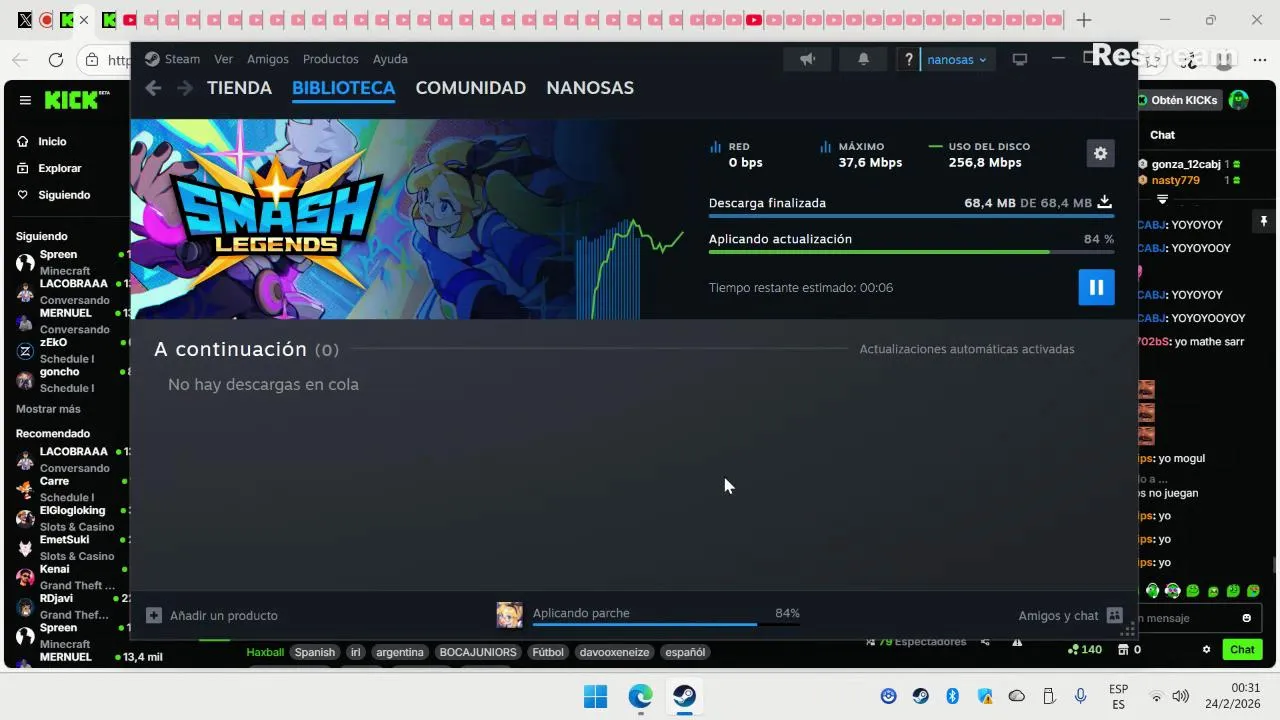
Task: Open emoji picker in chat input
Action: pyautogui.click(x=1246, y=618)
